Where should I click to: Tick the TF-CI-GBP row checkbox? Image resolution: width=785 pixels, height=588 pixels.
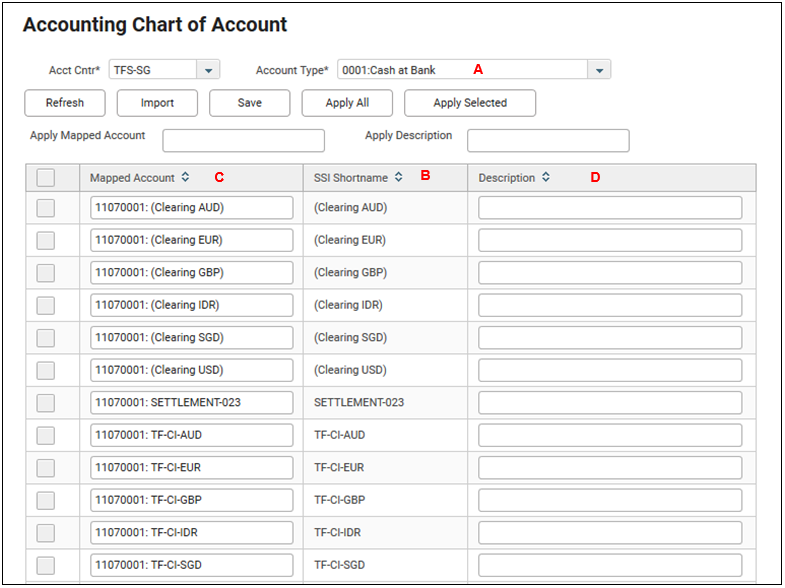(x=46, y=500)
